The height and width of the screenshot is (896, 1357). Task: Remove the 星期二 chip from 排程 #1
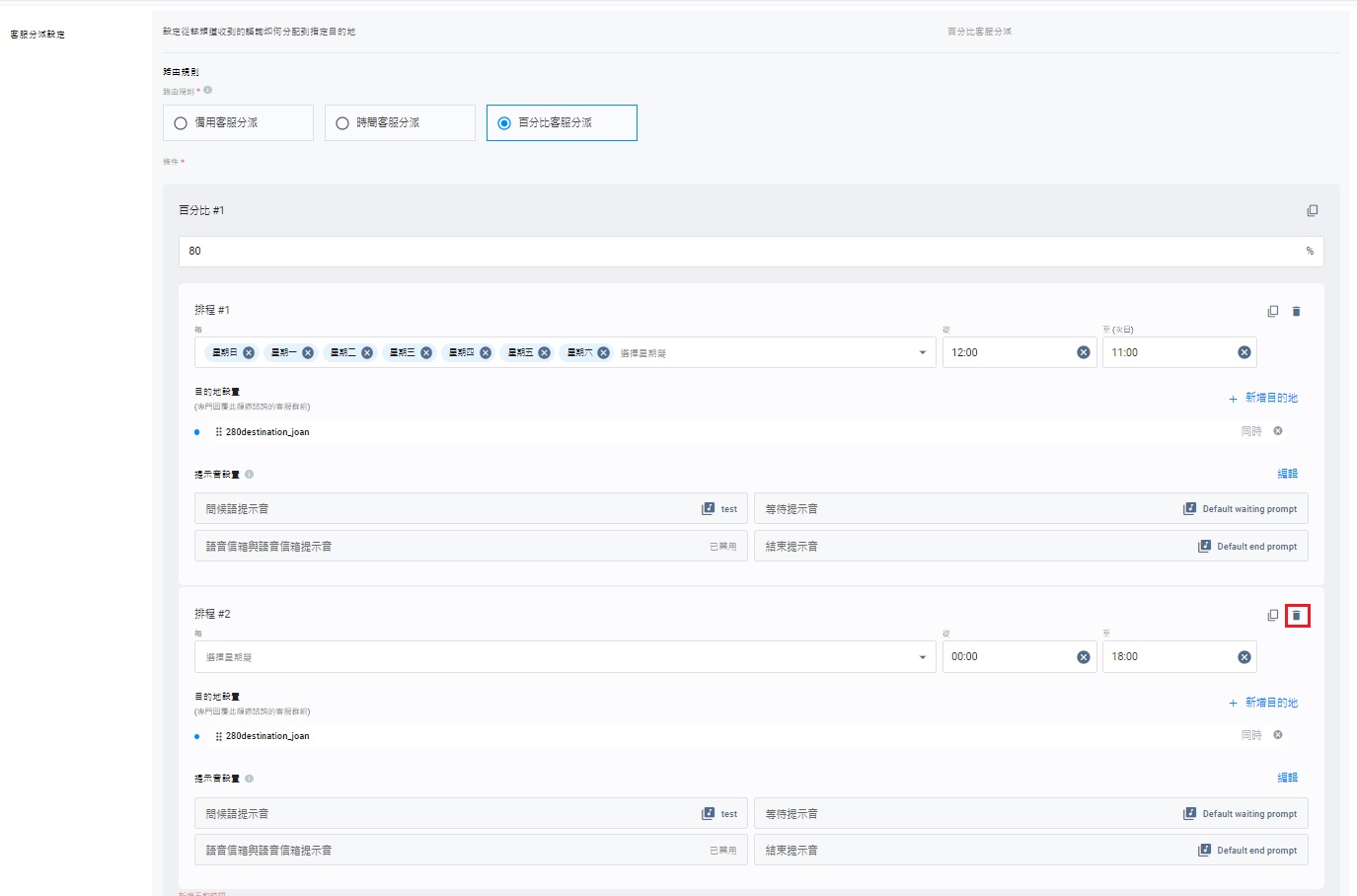(367, 352)
